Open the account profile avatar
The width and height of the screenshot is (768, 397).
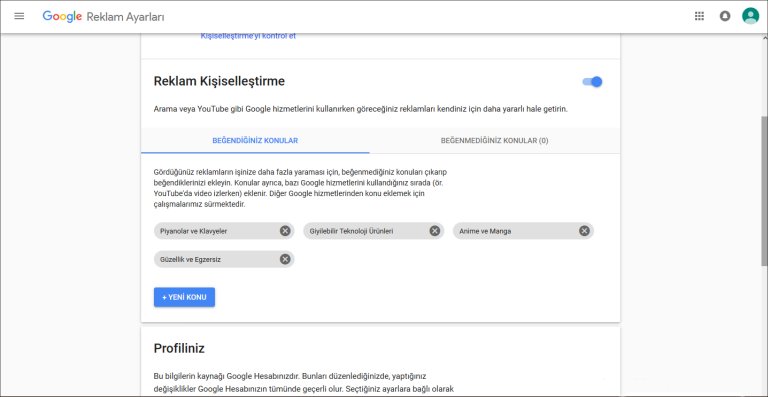coord(750,16)
